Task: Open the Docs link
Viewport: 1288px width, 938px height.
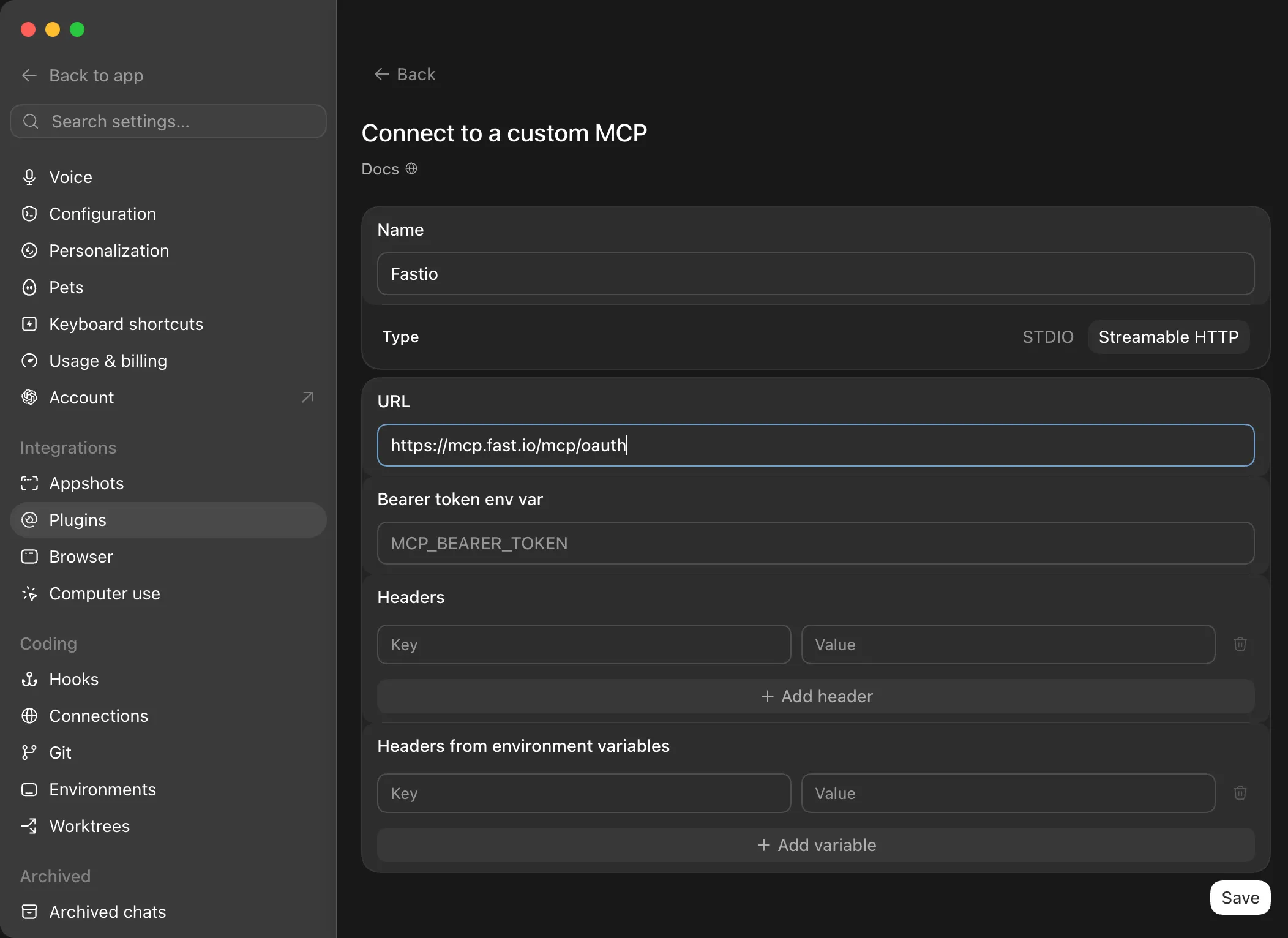Action: [x=389, y=168]
